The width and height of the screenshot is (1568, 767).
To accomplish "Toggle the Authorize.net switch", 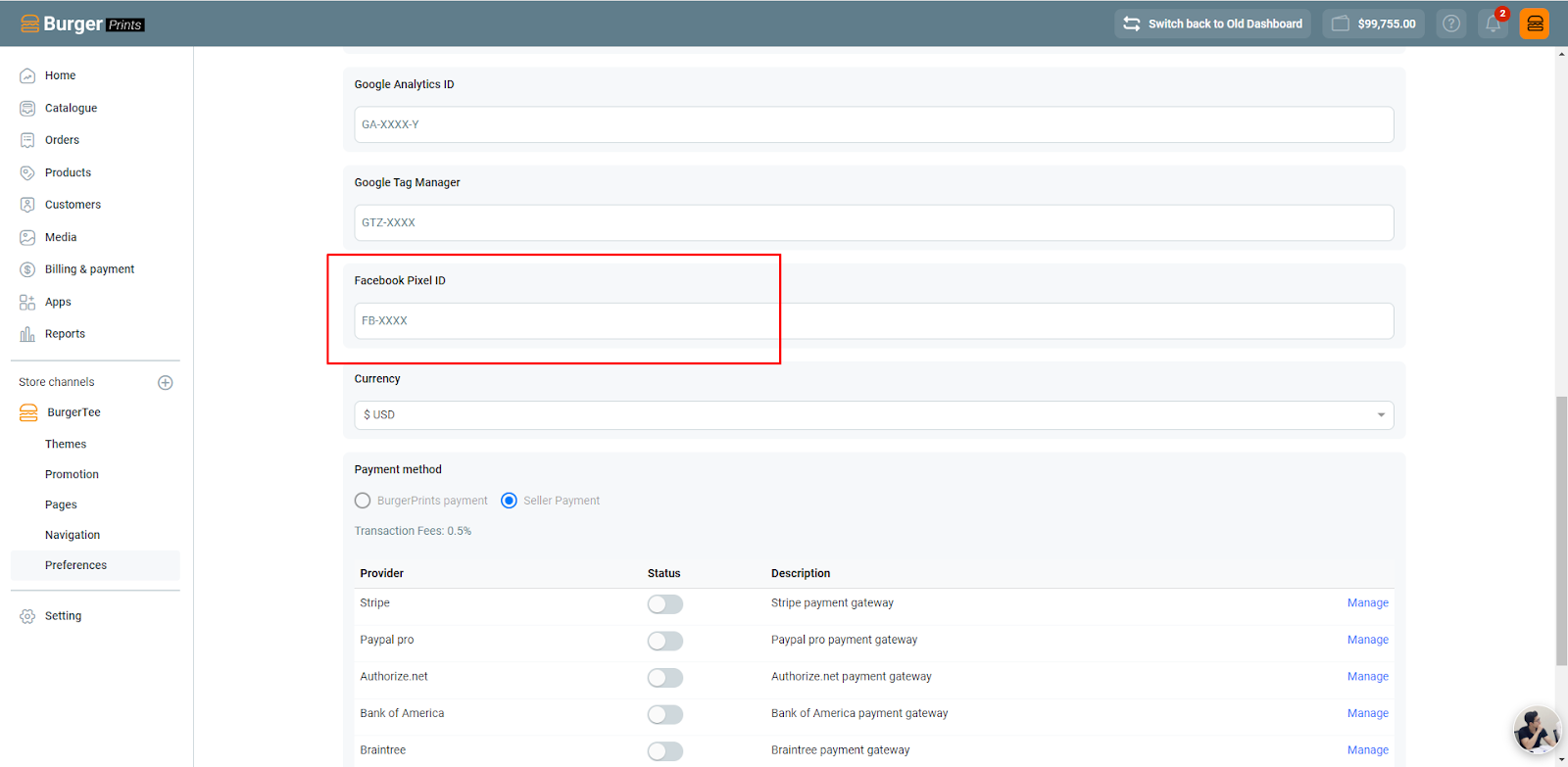I will click(x=664, y=678).
